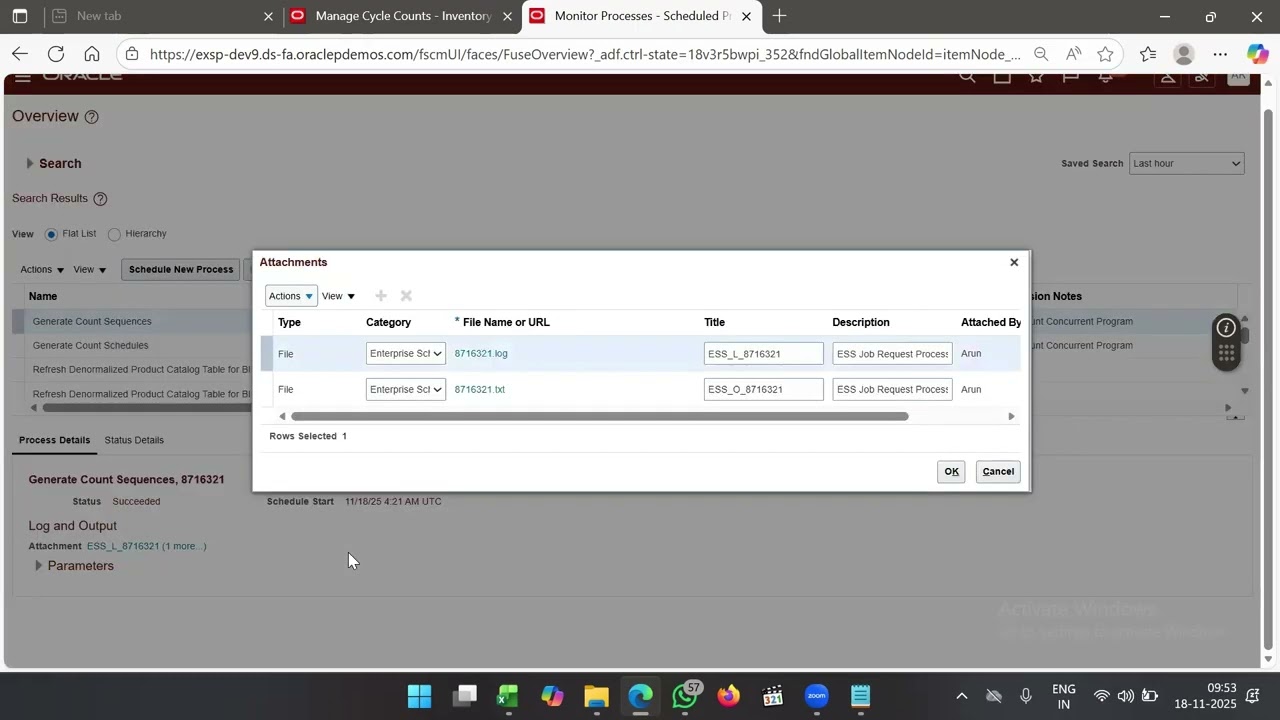Refresh the browser page
Image resolution: width=1280 pixels, height=720 pixels.
coord(56,54)
